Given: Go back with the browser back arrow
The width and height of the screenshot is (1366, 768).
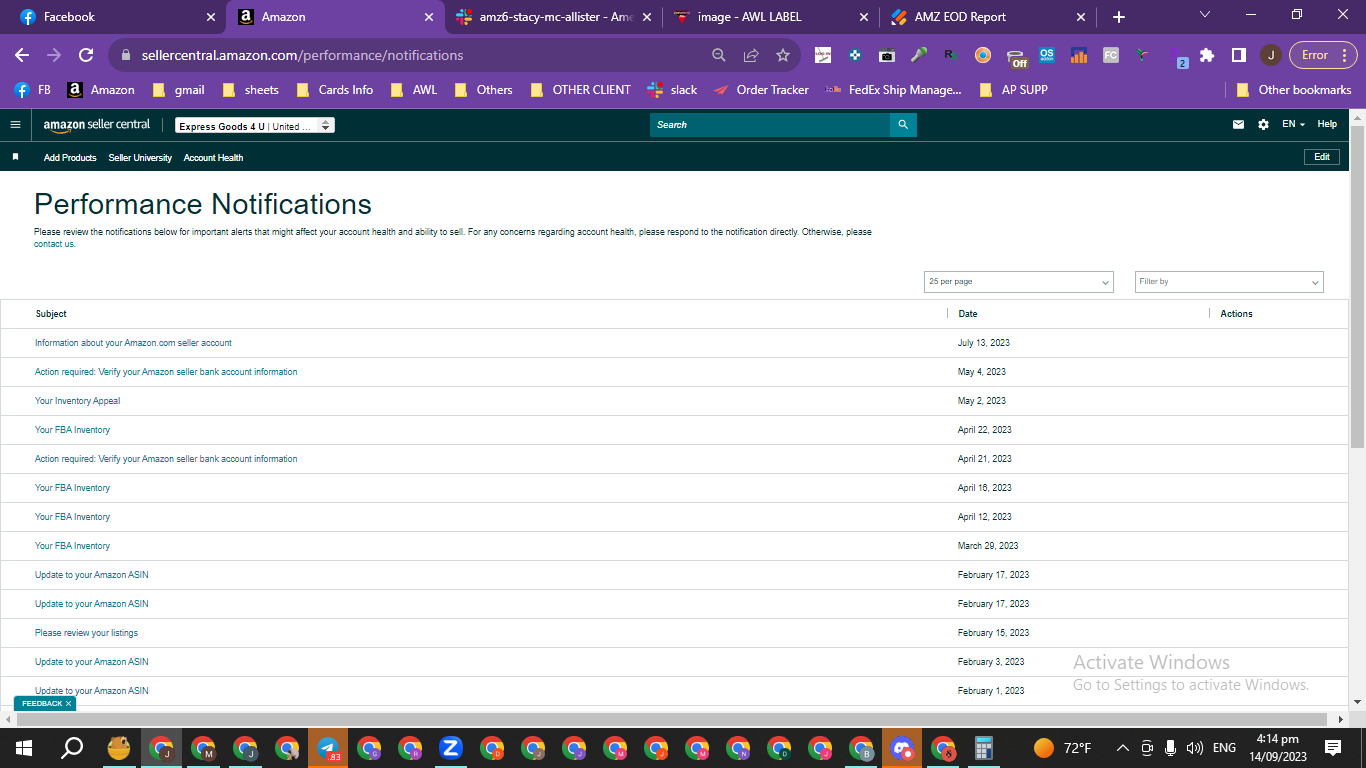Looking at the screenshot, I should [x=22, y=55].
